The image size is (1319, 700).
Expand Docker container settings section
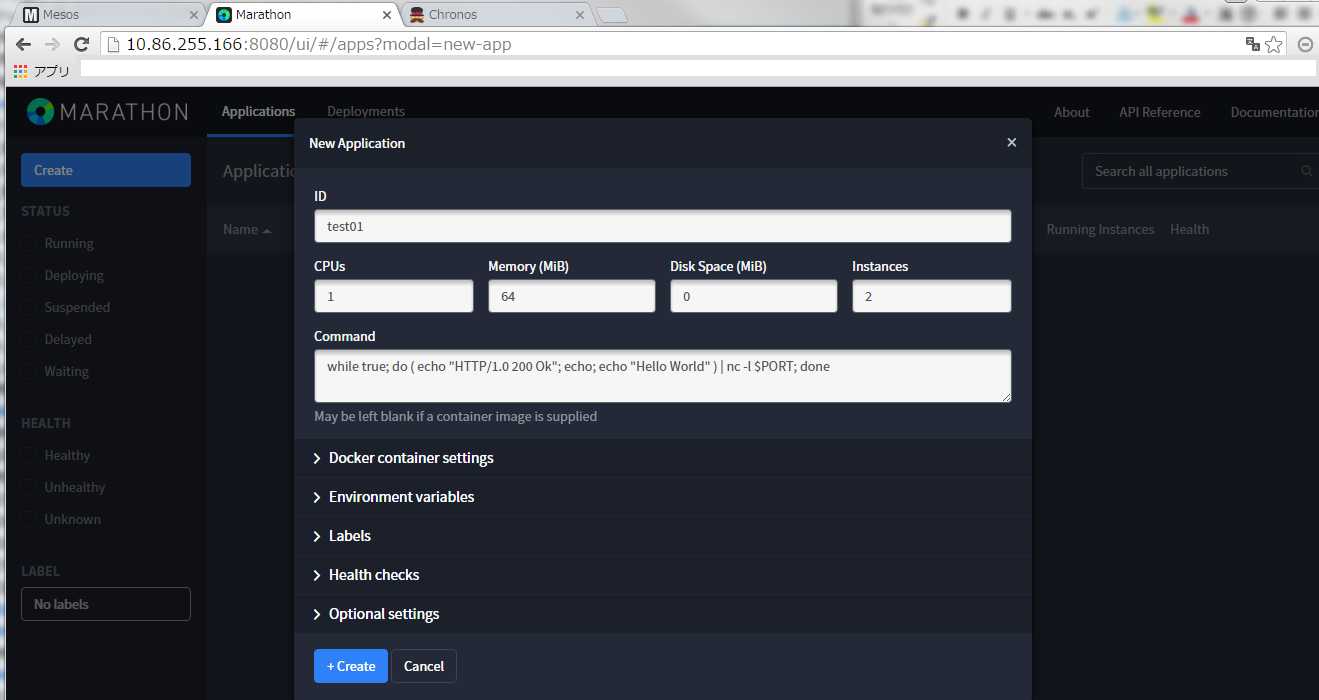[x=663, y=458]
